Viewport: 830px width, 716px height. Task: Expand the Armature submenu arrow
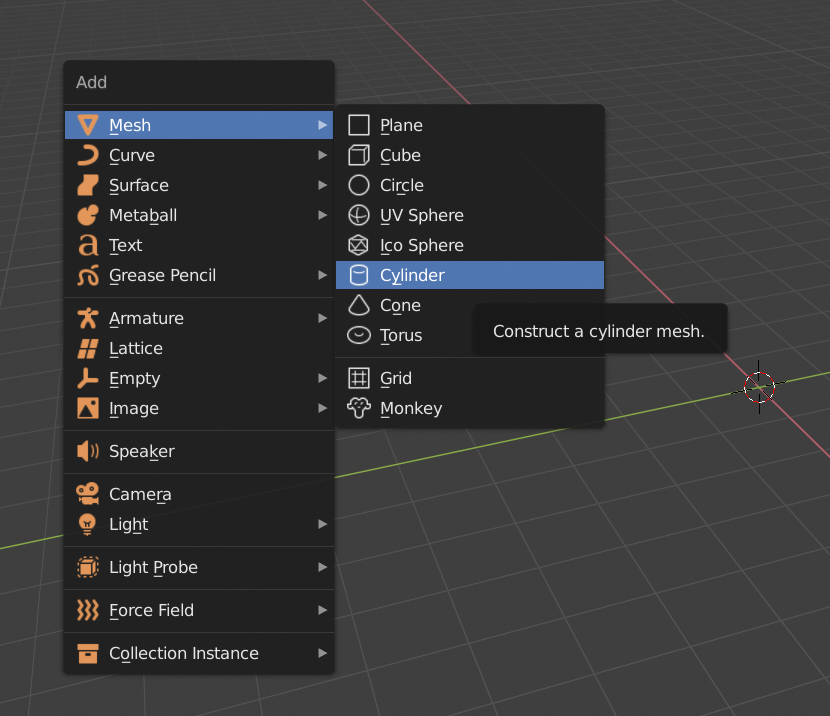(322, 318)
